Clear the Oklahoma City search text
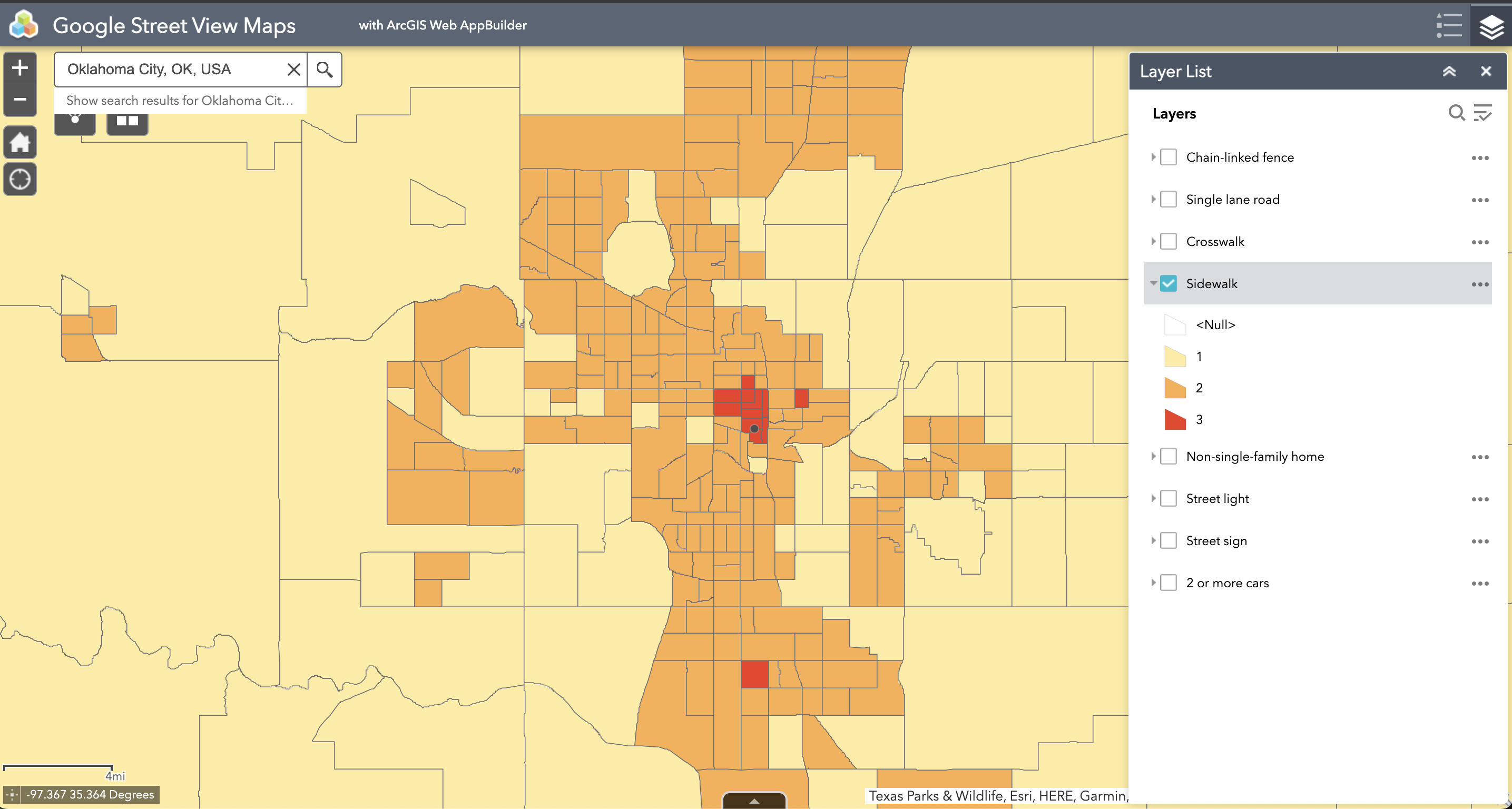The height and width of the screenshot is (809, 1512). (293, 69)
